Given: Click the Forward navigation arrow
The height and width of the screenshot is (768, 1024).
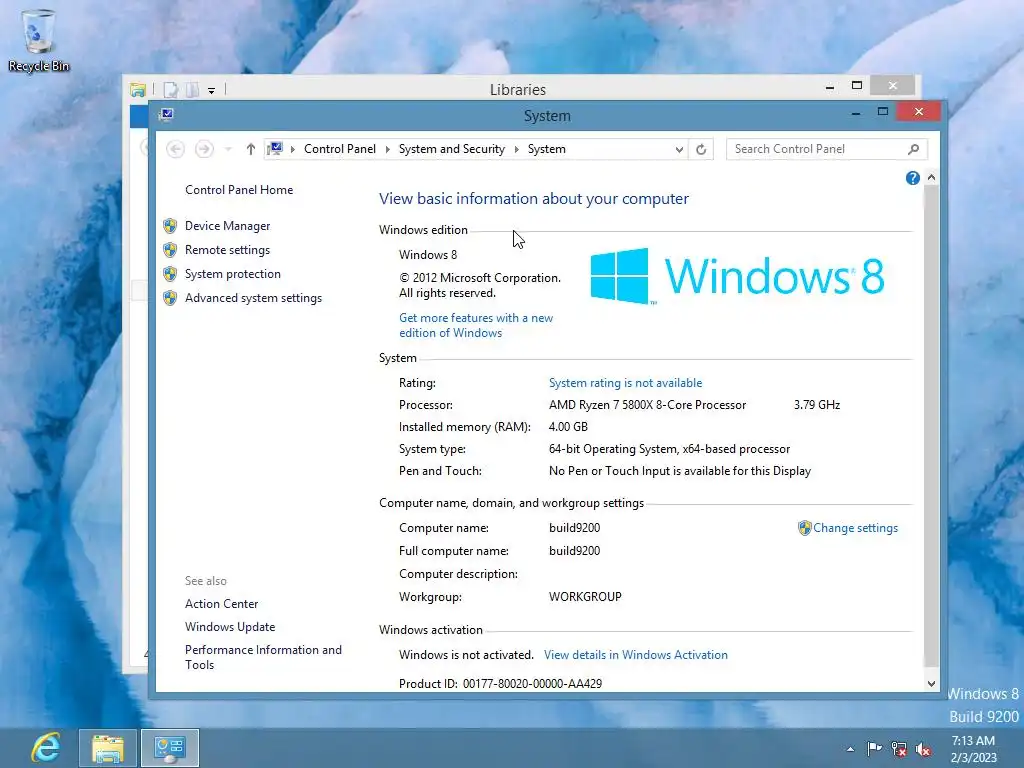Looking at the screenshot, I should click(204, 149).
